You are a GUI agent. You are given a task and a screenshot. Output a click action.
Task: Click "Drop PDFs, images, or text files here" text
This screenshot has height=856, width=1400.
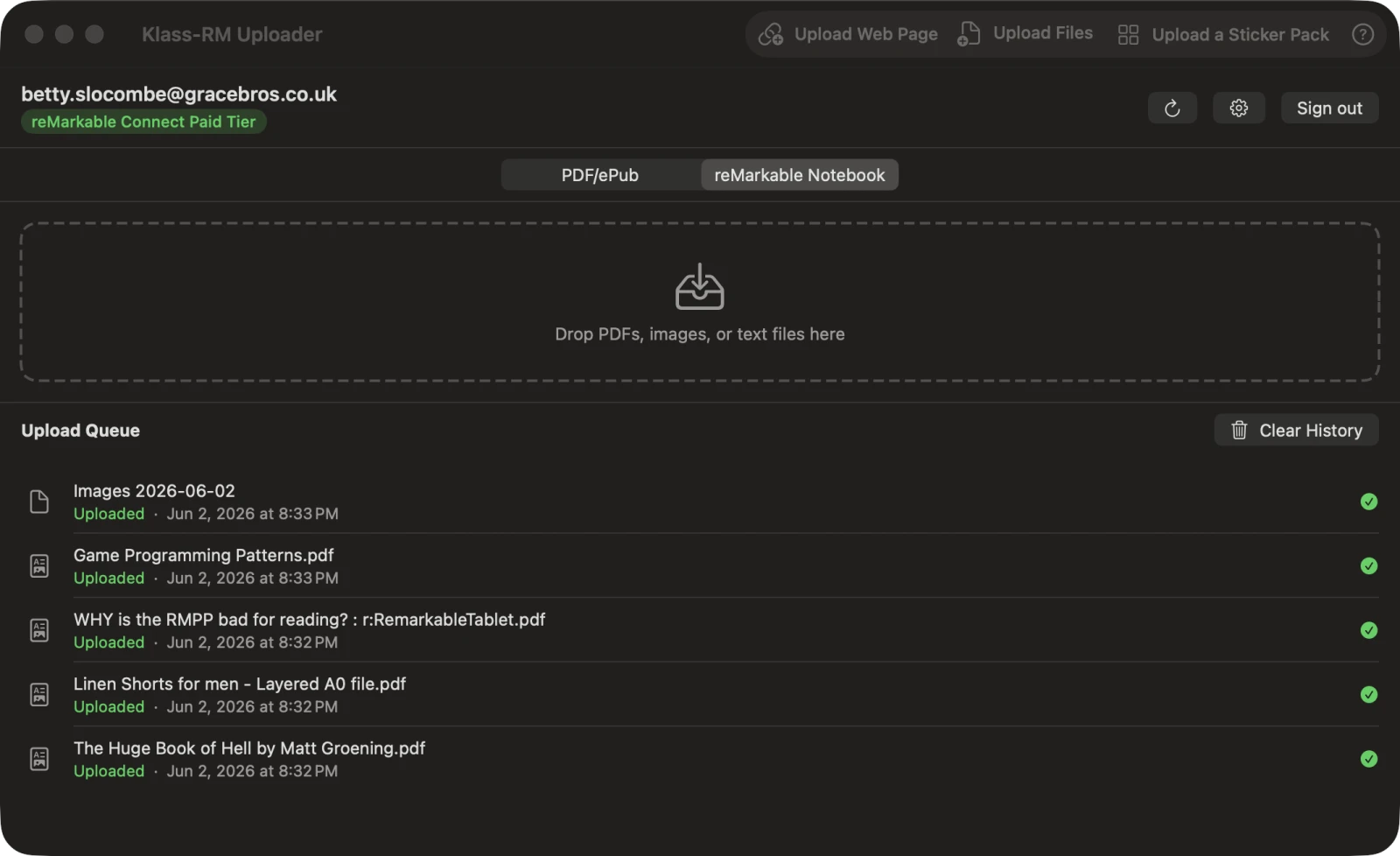pos(700,334)
